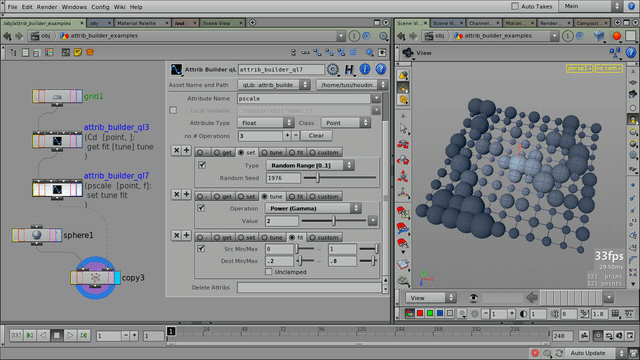This screenshot has height=360, width=640.
Task: Click the viewport eye visibility icon
Action: coord(473,298)
